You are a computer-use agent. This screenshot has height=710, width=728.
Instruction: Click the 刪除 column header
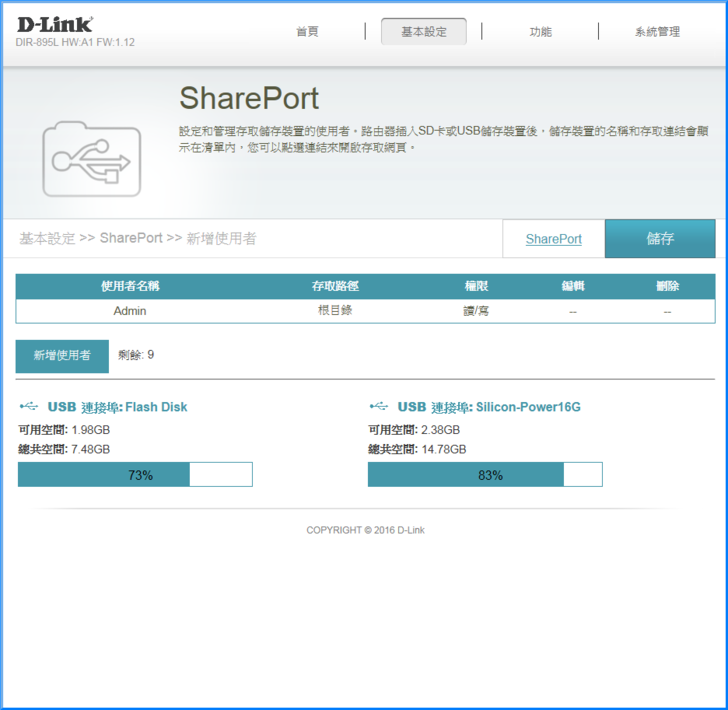tap(667, 286)
